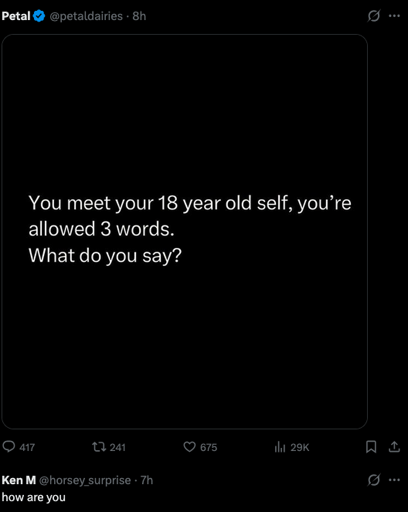This screenshot has height=512, width=408.
Task: Repost using the arrows icon beside 241
Action: (x=99, y=447)
